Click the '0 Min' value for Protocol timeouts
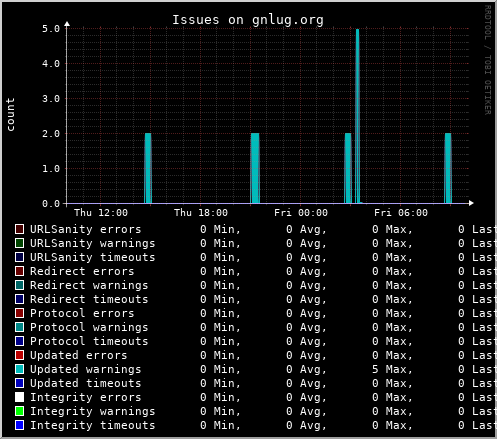The width and height of the screenshot is (497, 439). tap(220, 341)
